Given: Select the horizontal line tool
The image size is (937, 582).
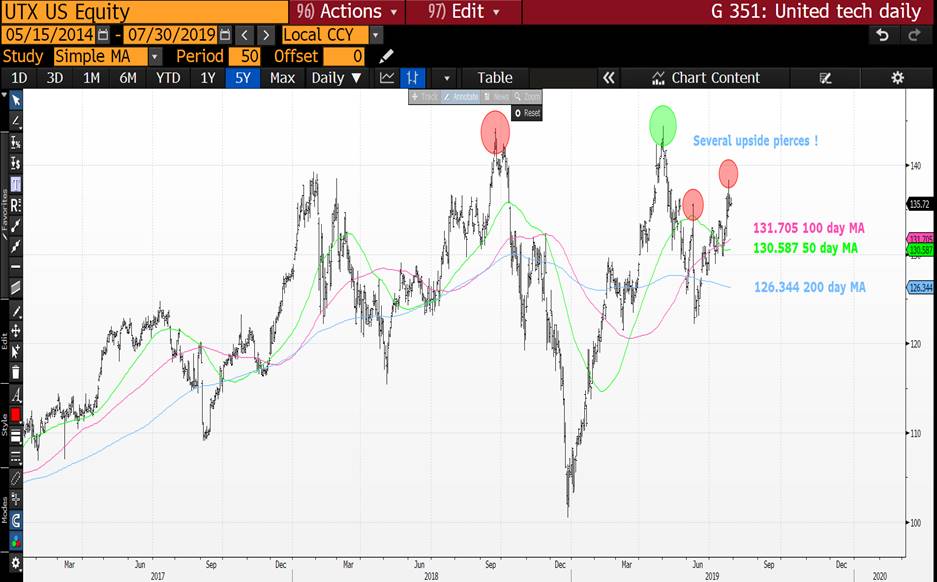Looking at the screenshot, I should point(16,267).
